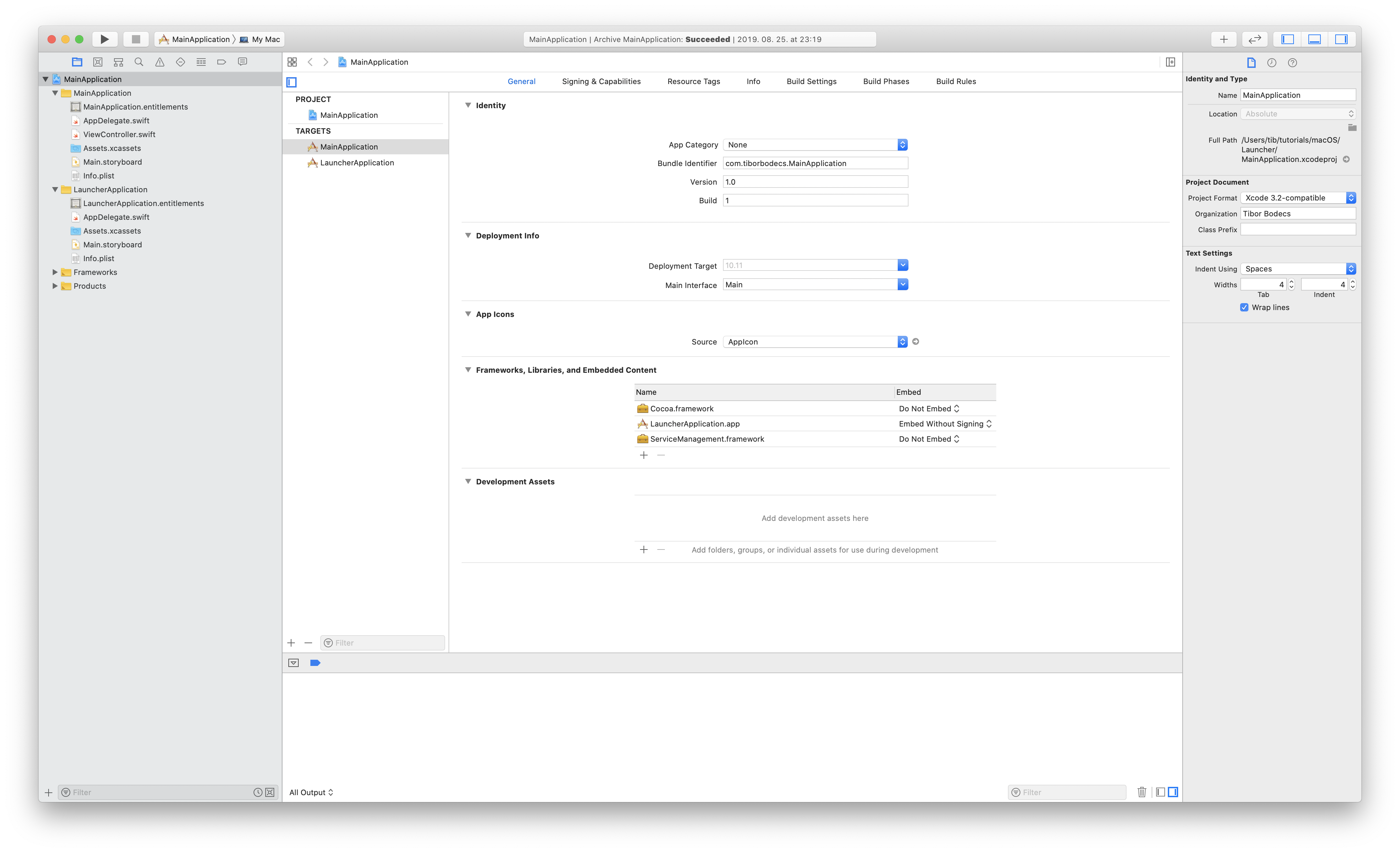This screenshot has height=853, width=1400.
Task: Open the Breakpoint navigator
Action: (222, 62)
